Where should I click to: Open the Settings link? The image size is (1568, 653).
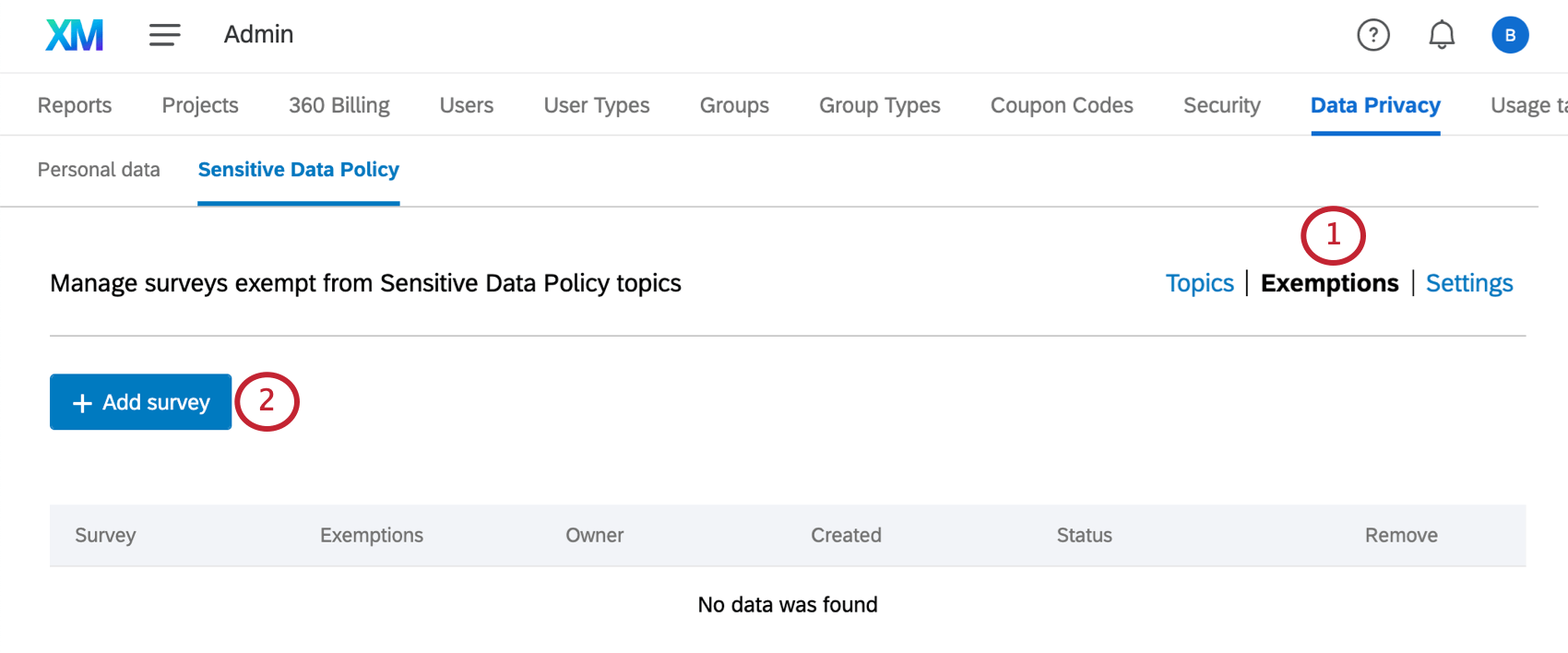coord(1469,283)
